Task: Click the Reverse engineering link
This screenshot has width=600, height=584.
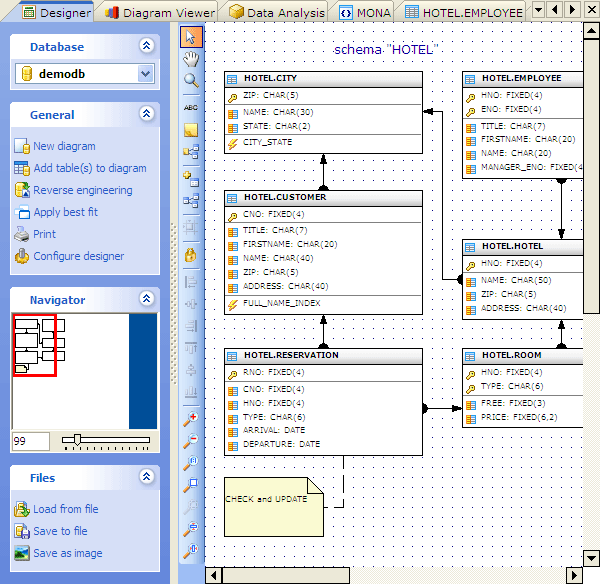Action: point(82,190)
